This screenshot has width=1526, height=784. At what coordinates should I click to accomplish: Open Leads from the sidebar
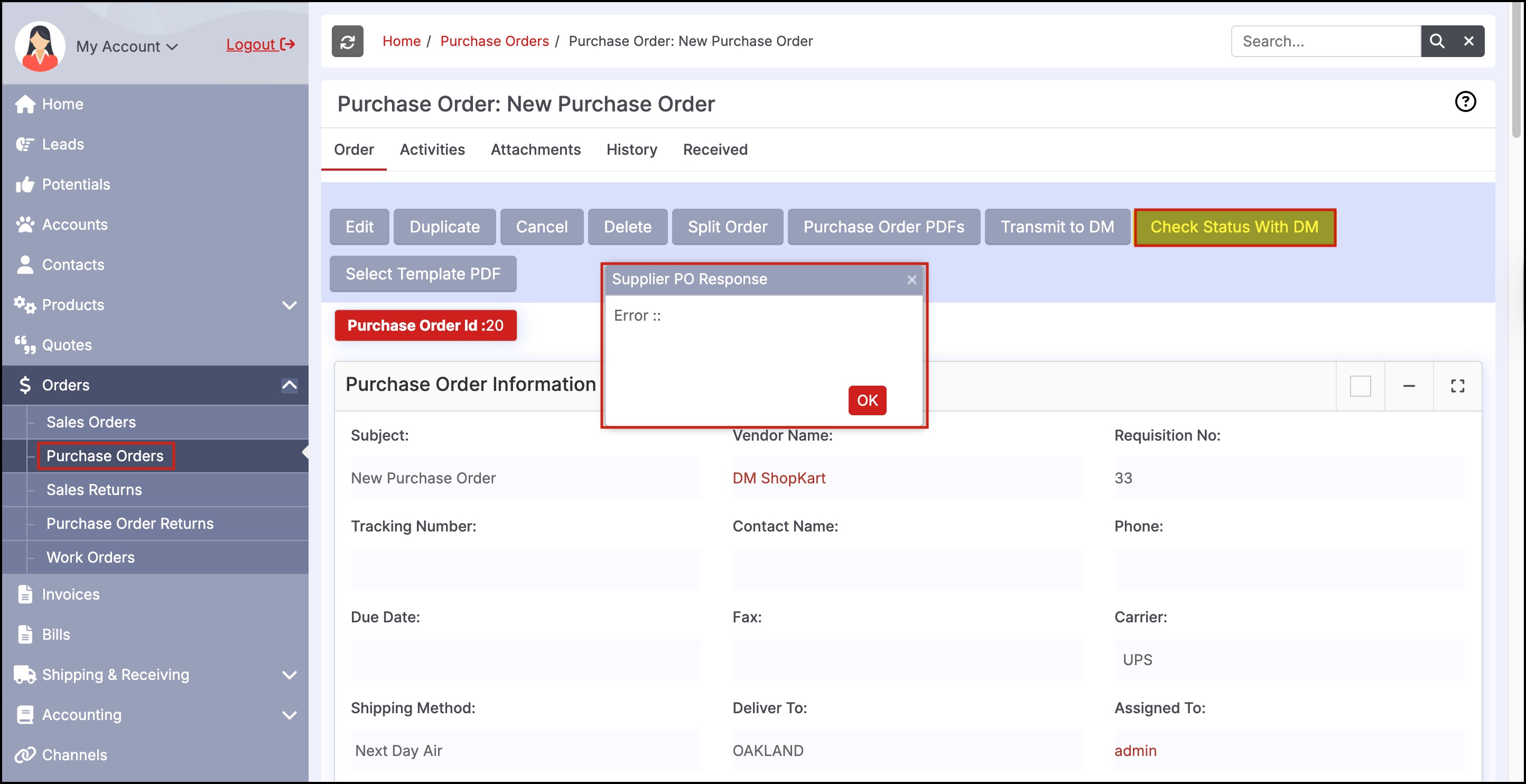[63, 144]
